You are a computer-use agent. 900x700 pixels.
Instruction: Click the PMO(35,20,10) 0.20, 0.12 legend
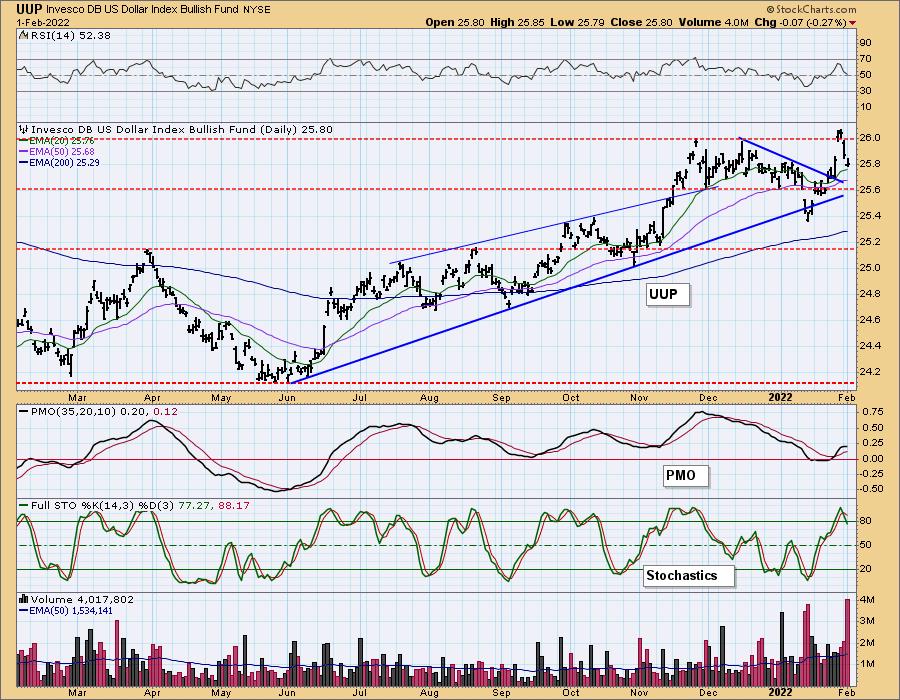pyautogui.click(x=98, y=411)
